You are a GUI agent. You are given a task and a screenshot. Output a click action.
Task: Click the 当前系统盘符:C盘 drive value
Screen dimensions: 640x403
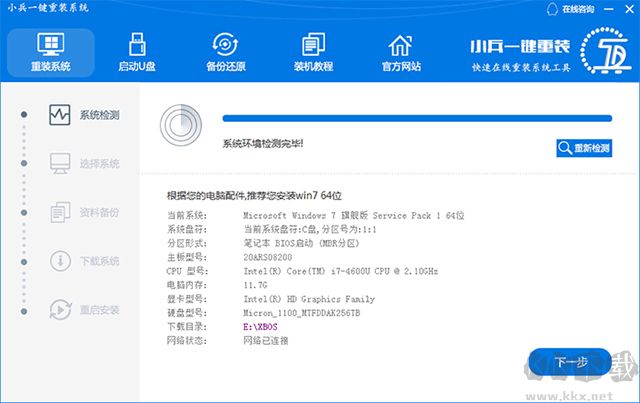tap(310, 229)
